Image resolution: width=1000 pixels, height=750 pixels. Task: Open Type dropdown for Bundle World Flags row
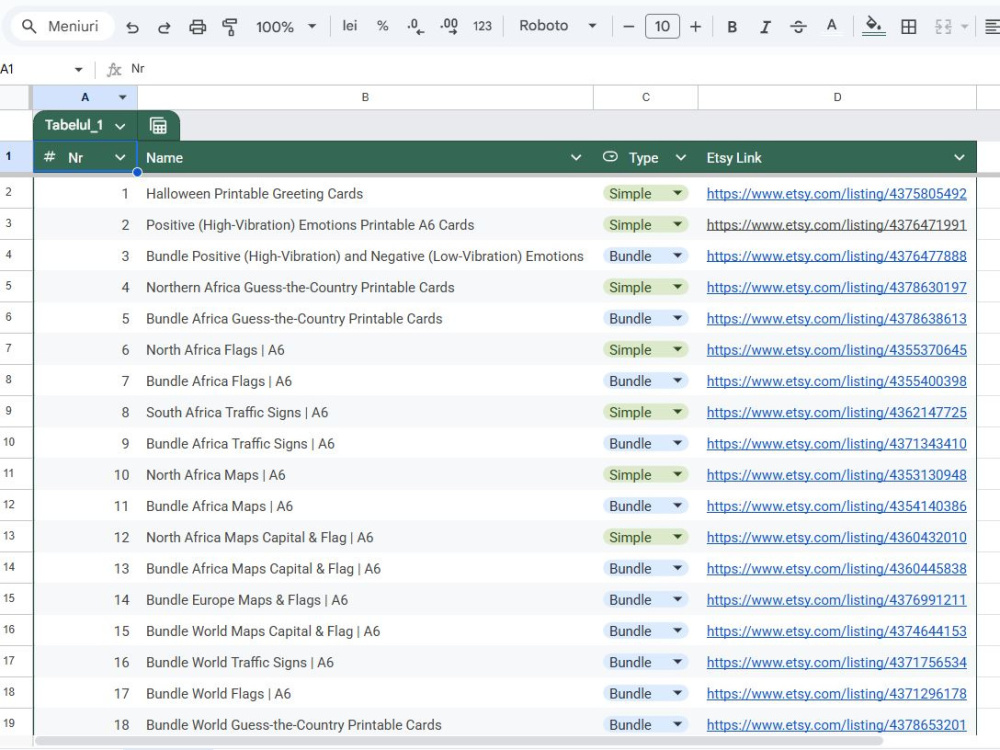(x=677, y=693)
